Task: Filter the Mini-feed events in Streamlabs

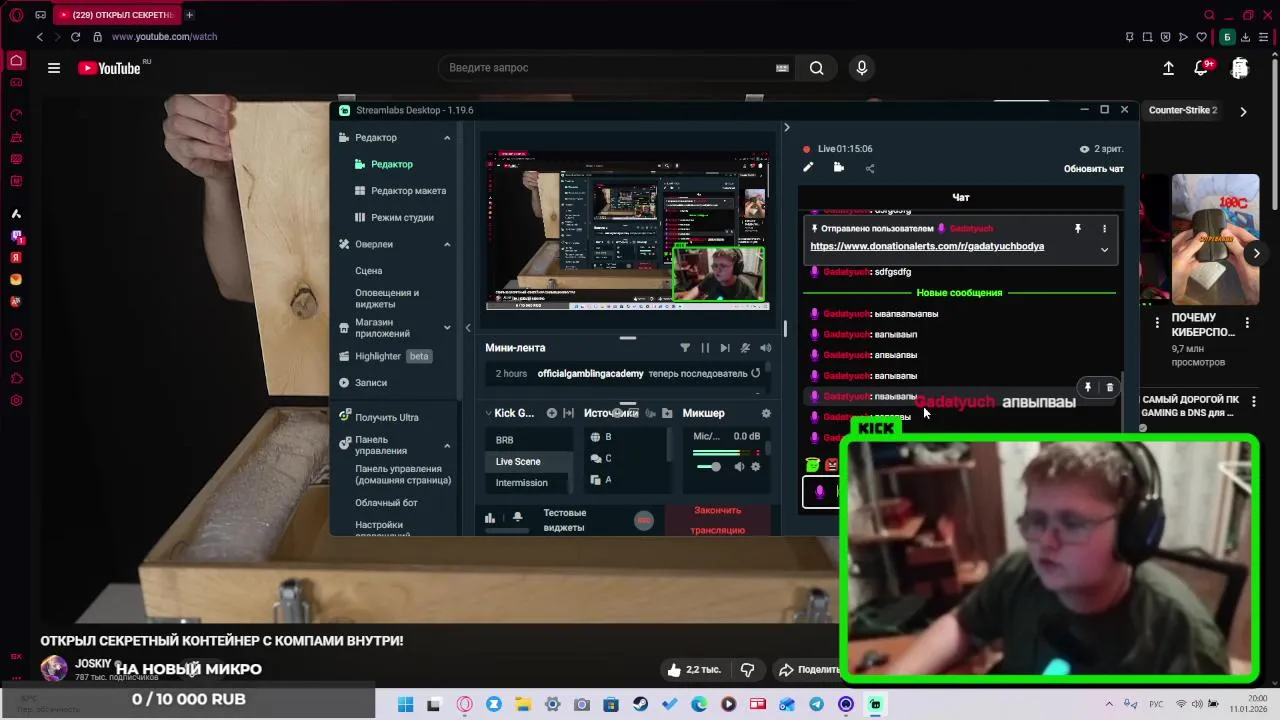Action: pyautogui.click(x=685, y=348)
